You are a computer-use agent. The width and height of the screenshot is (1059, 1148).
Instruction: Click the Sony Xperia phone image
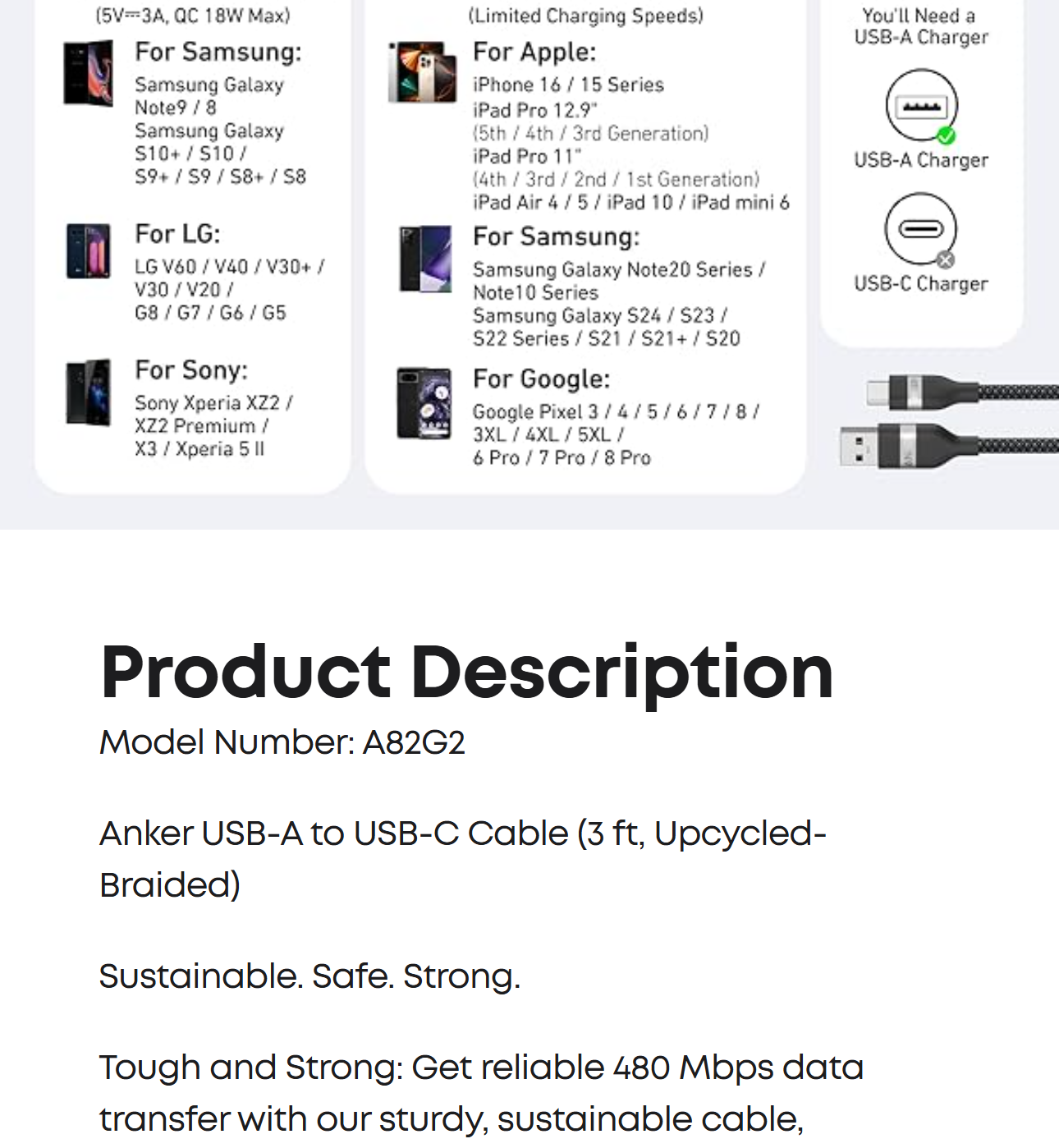[88, 393]
